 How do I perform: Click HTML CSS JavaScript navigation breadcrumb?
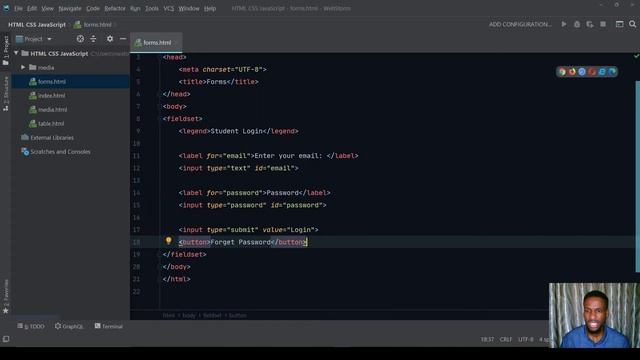(x=37, y=24)
